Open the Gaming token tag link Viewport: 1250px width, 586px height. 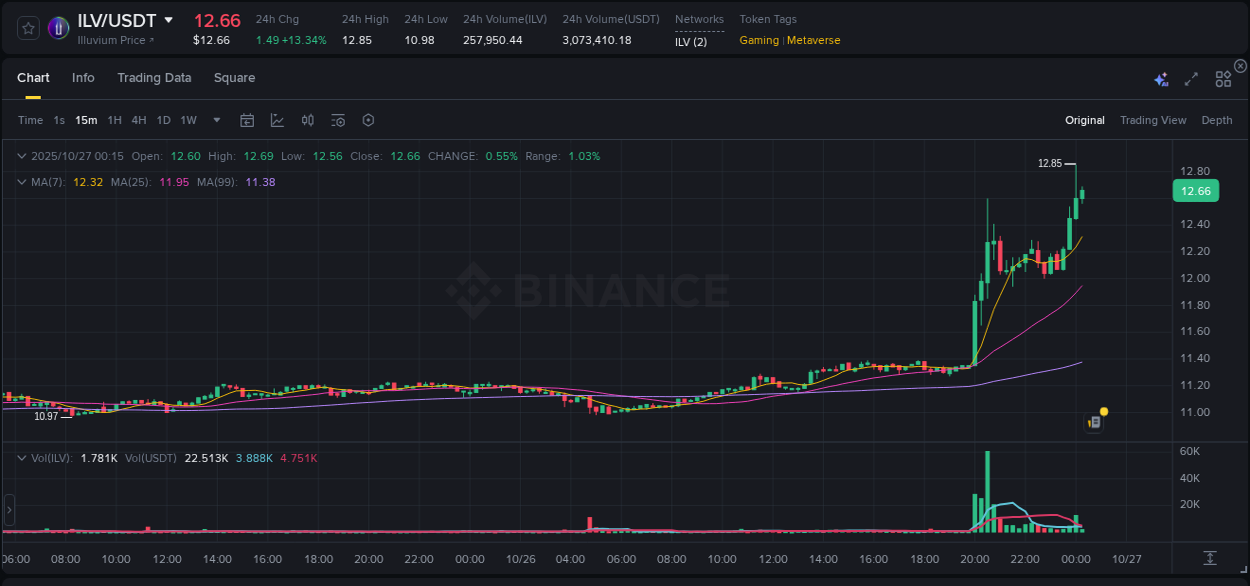[x=758, y=40]
